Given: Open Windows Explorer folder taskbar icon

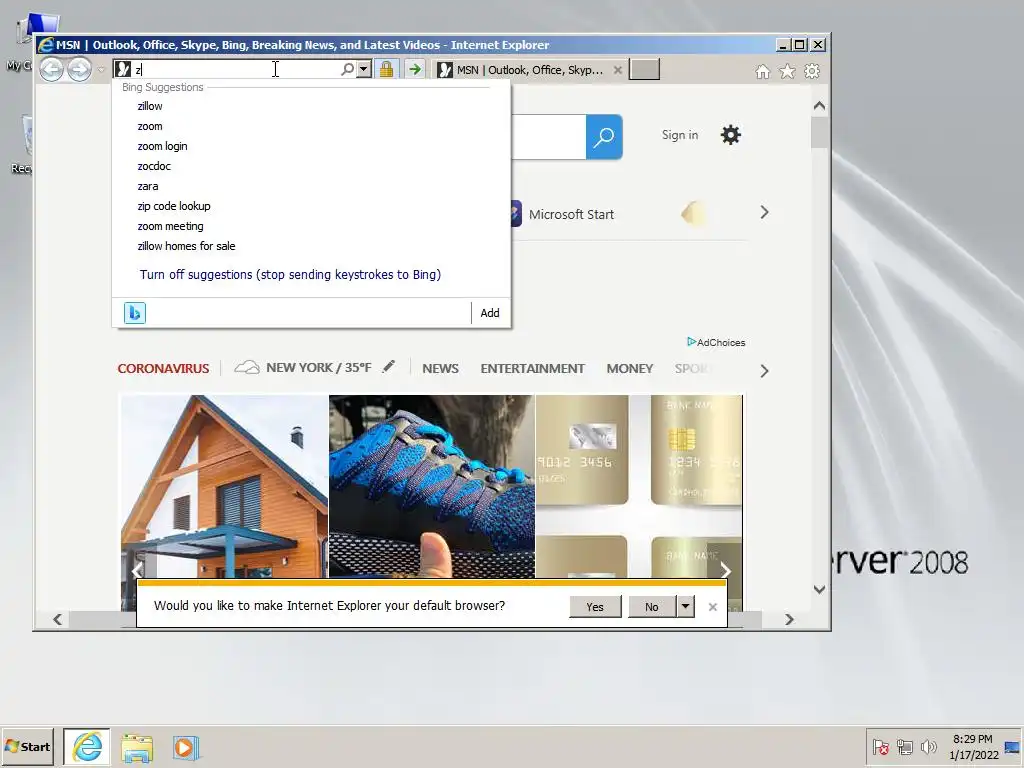Looking at the screenshot, I should pyautogui.click(x=137, y=748).
